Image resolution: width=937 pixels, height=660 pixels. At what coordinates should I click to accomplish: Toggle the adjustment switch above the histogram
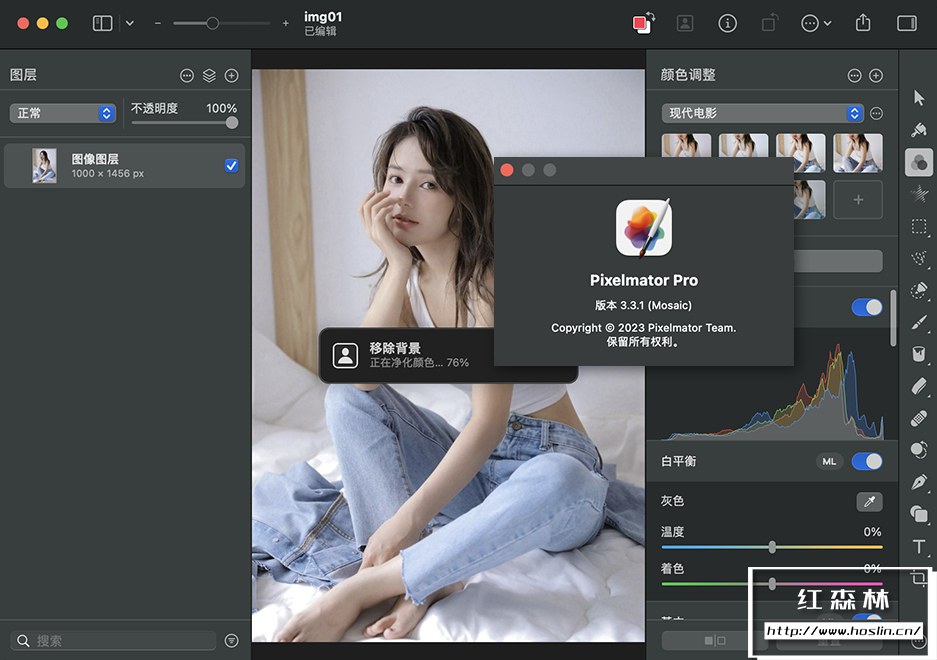coord(866,307)
